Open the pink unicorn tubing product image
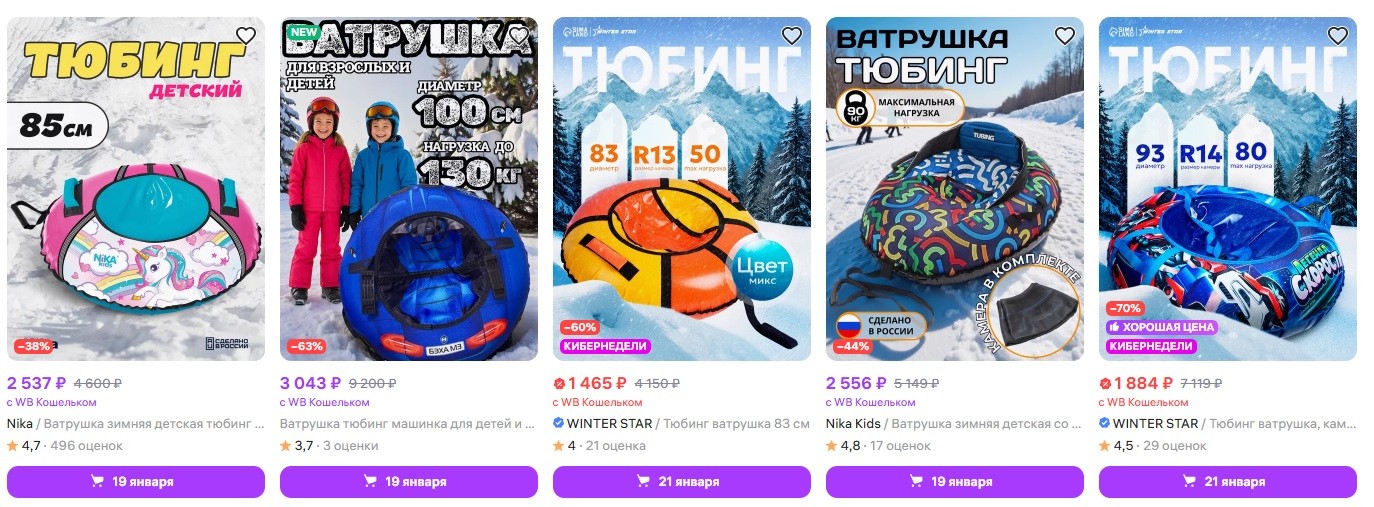This screenshot has width=1374, height=507. point(136,189)
